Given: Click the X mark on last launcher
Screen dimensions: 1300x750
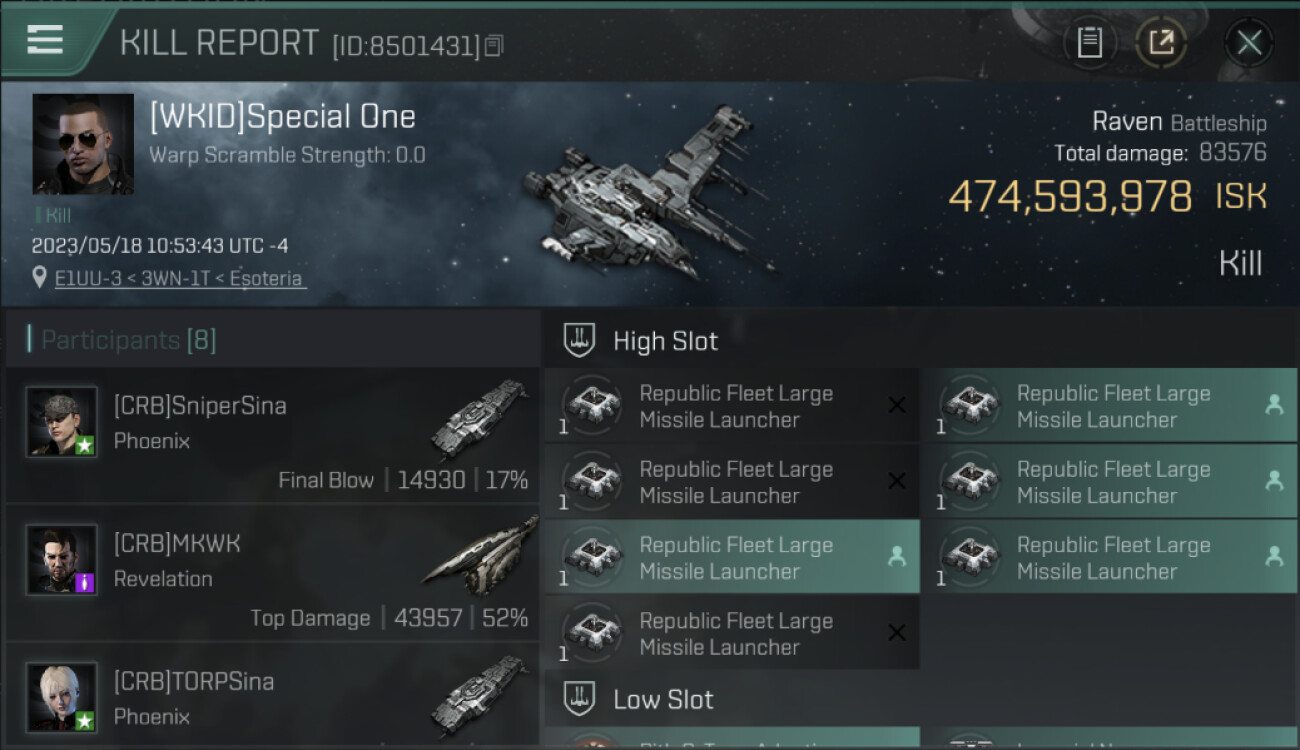Looking at the screenshot, I should pyautogui.click(x=897, y=632).
